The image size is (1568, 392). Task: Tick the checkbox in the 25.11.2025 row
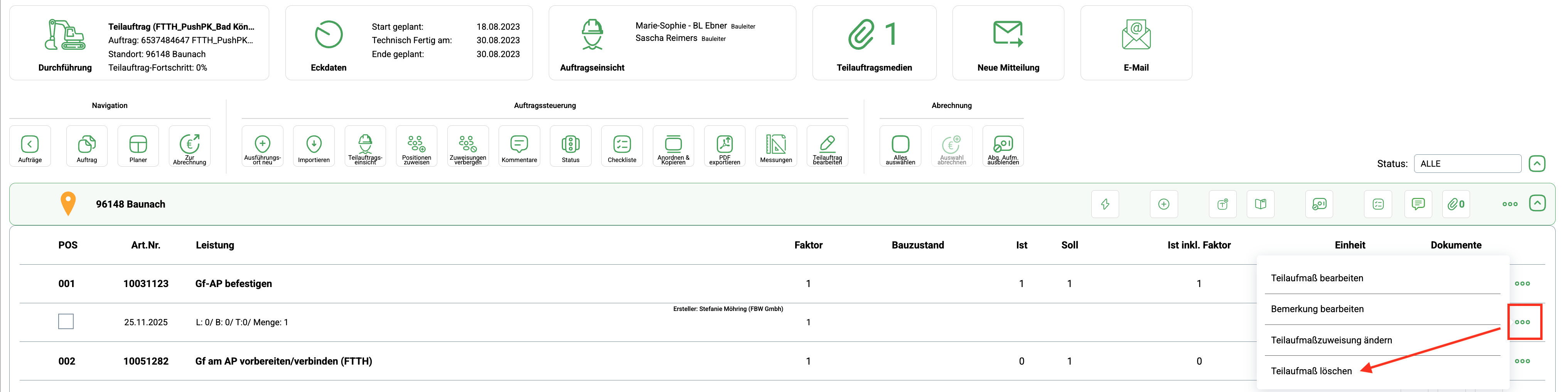66,321
